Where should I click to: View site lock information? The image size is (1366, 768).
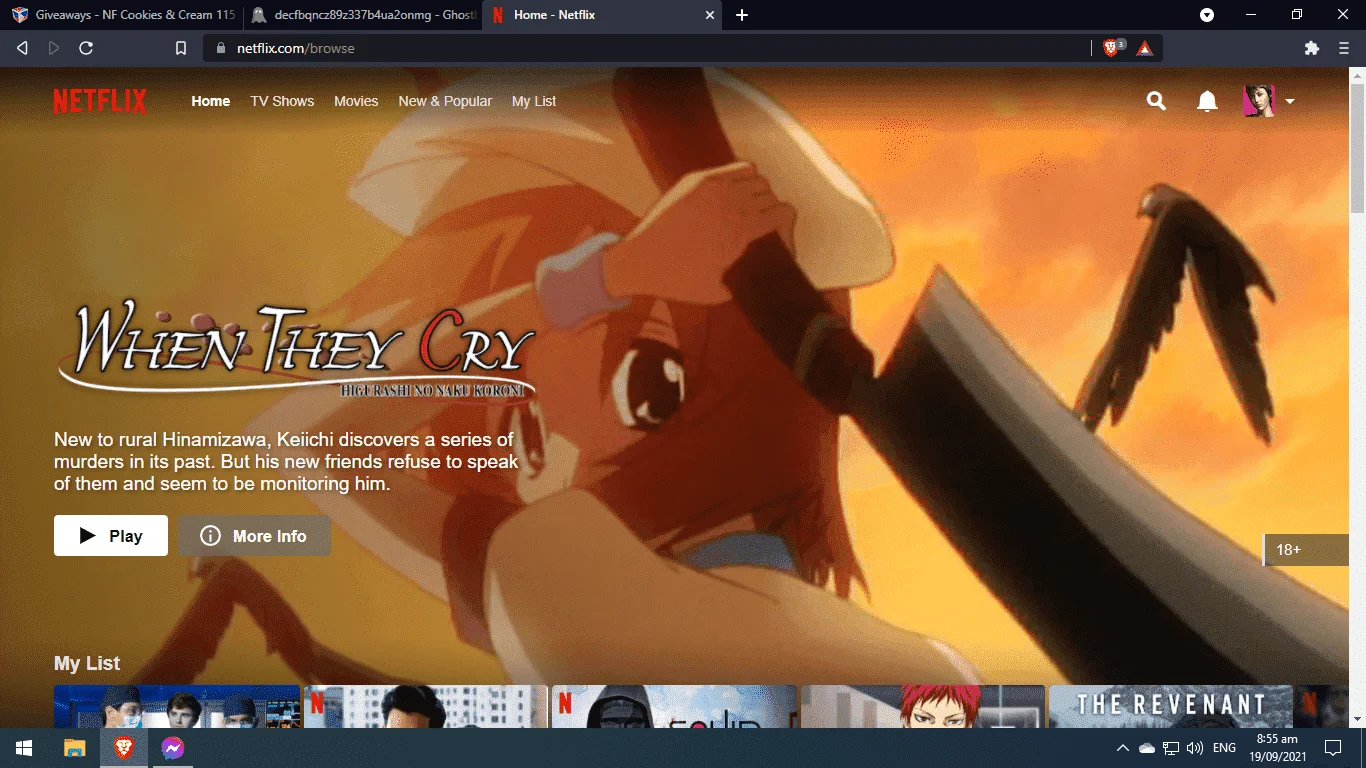(221, 48)
